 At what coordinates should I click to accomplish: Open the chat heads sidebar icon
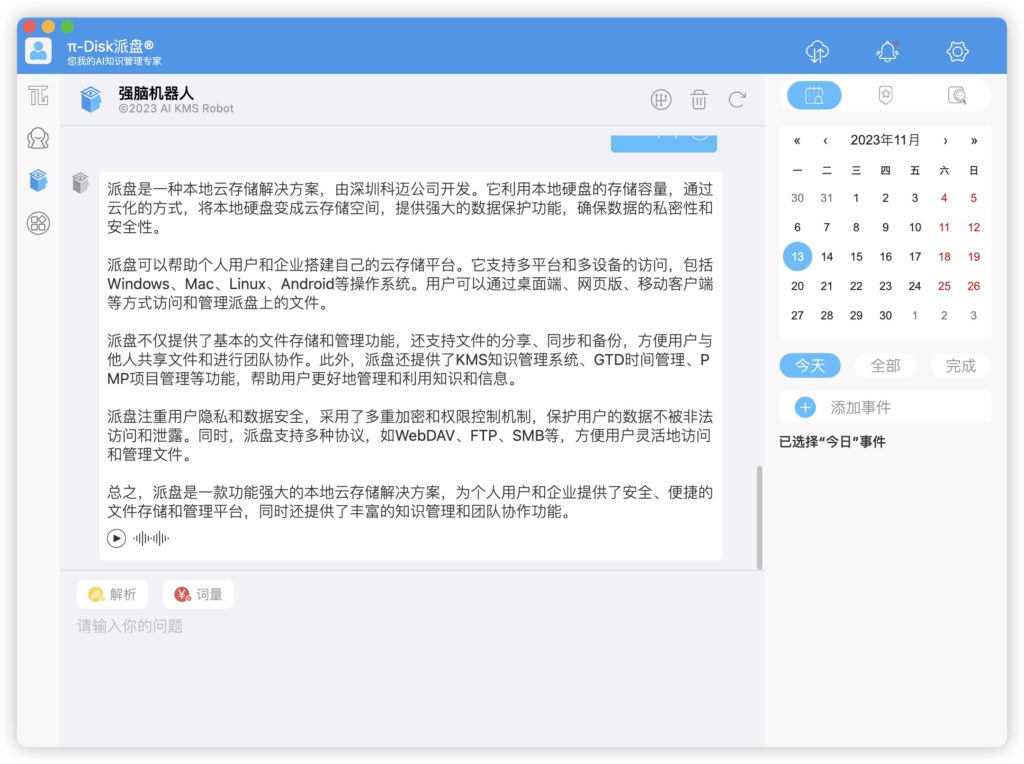(x=39, y=138)
